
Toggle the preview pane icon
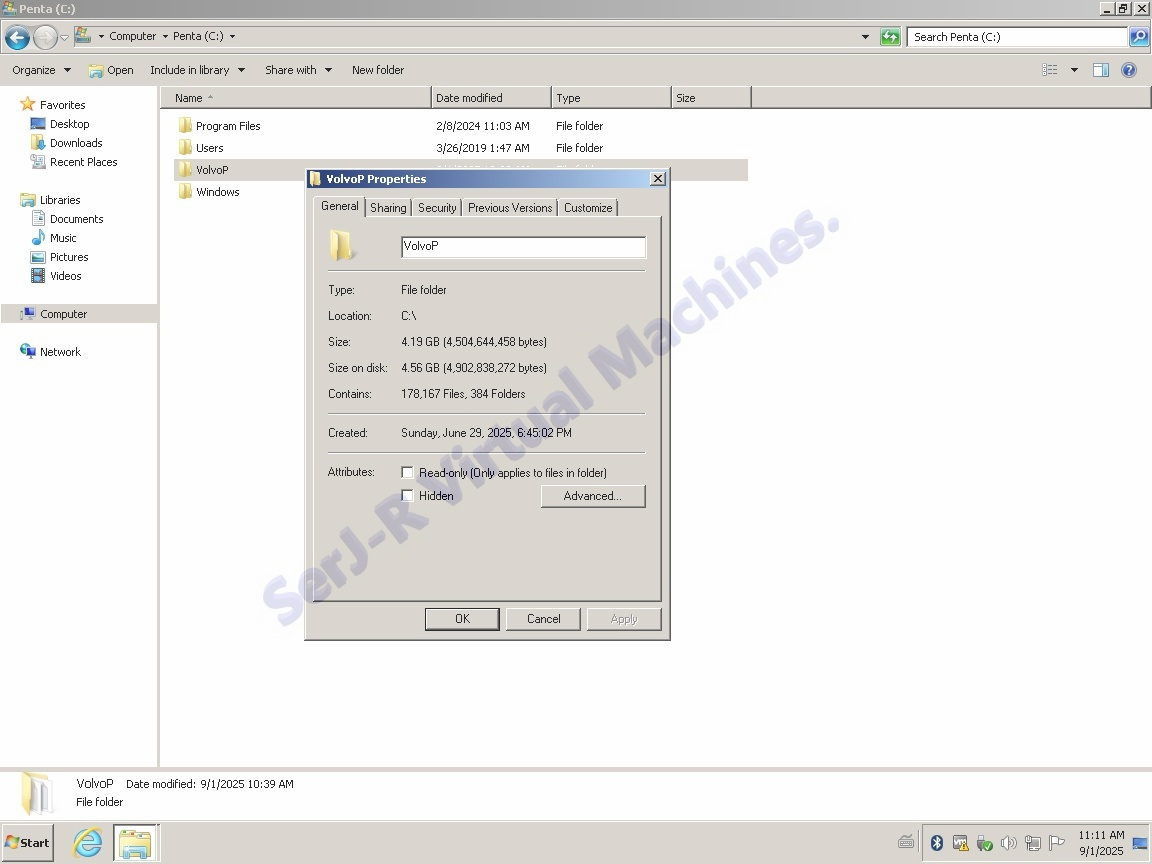(1101, 70)
